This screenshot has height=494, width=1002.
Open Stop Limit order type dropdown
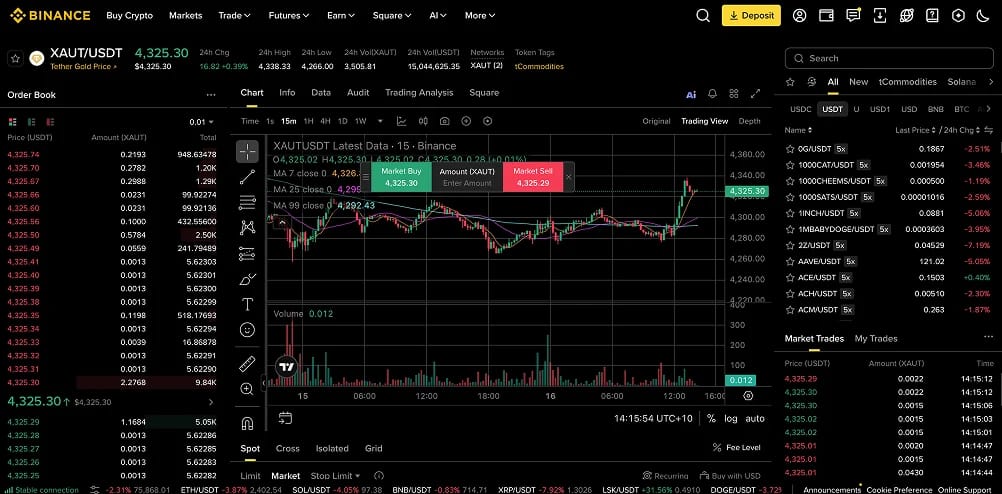pos(335,476)
